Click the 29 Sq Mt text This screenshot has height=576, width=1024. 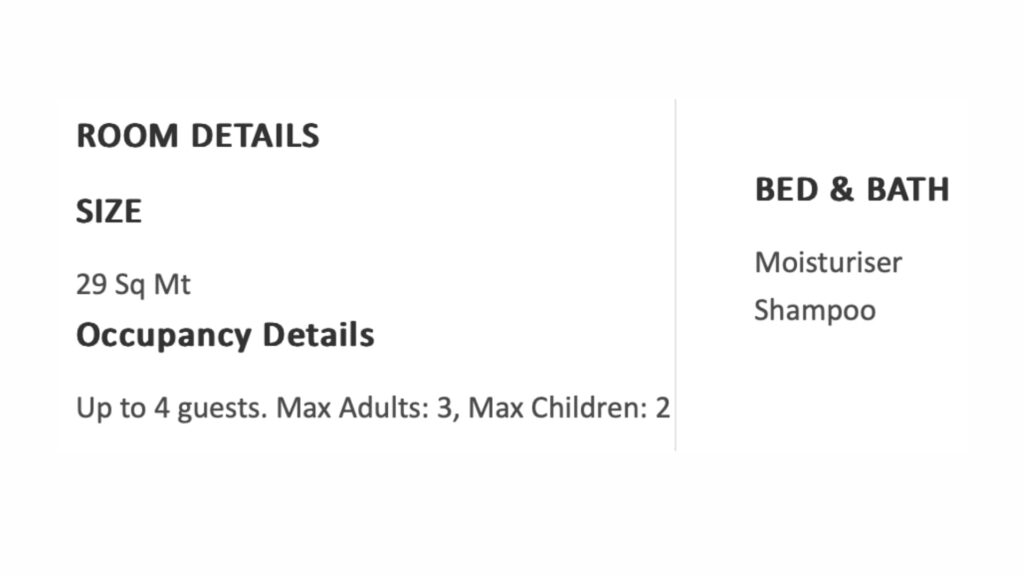point(133,285)
